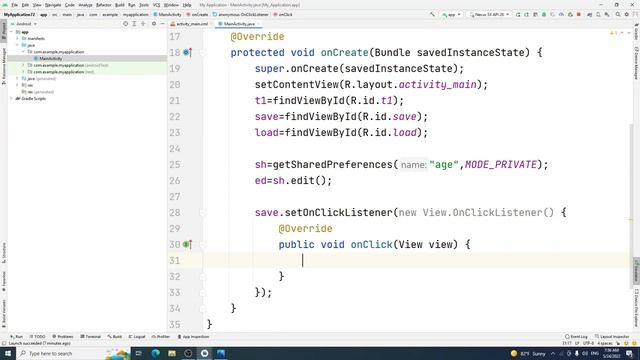The image size is (640, 360).
Task: Open the SDK Manager toolbar icon
Action: click(x=607, y=14)
